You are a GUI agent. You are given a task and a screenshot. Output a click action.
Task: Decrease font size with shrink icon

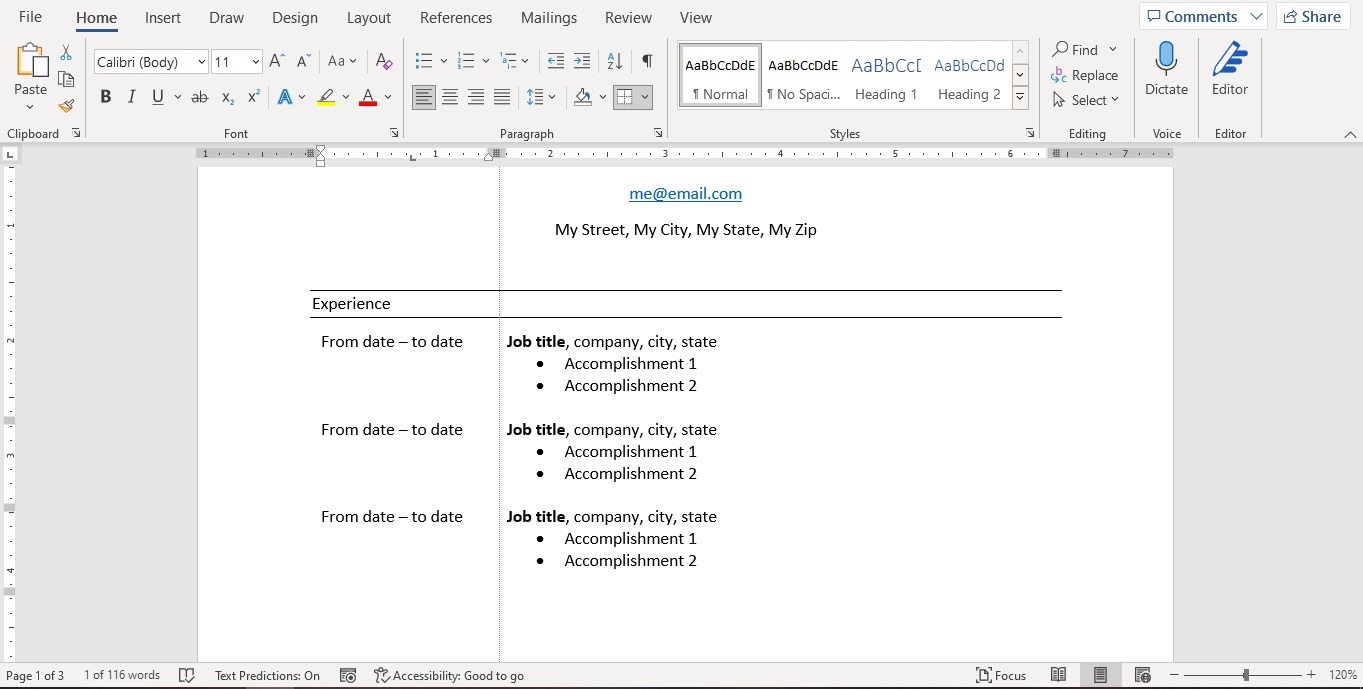pos(304,62)
